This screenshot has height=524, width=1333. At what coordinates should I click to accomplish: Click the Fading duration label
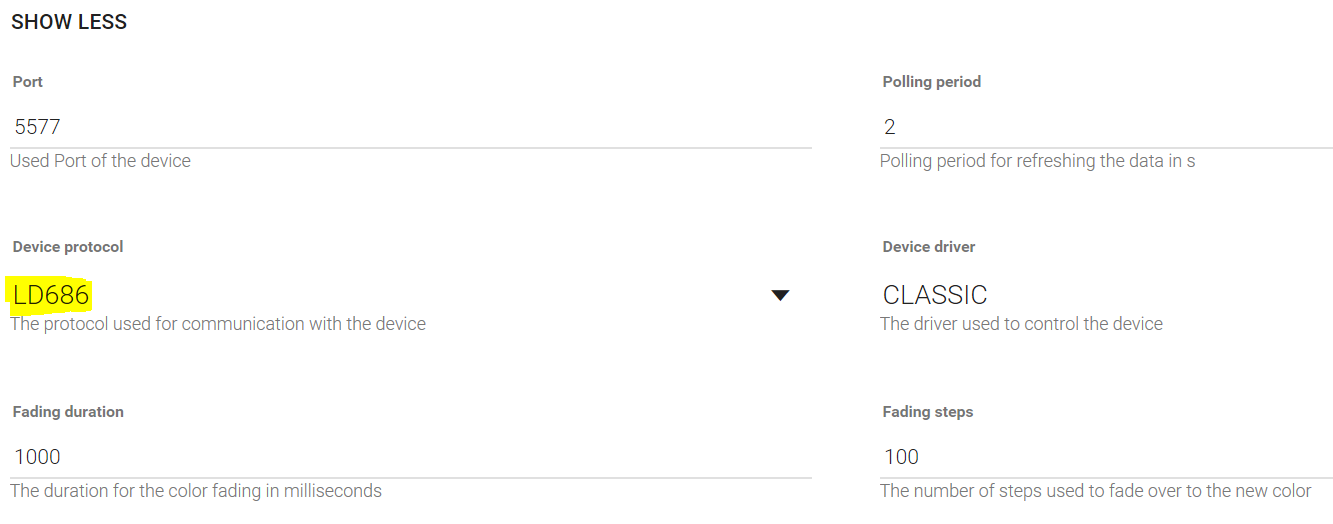[x=68, y=412]
